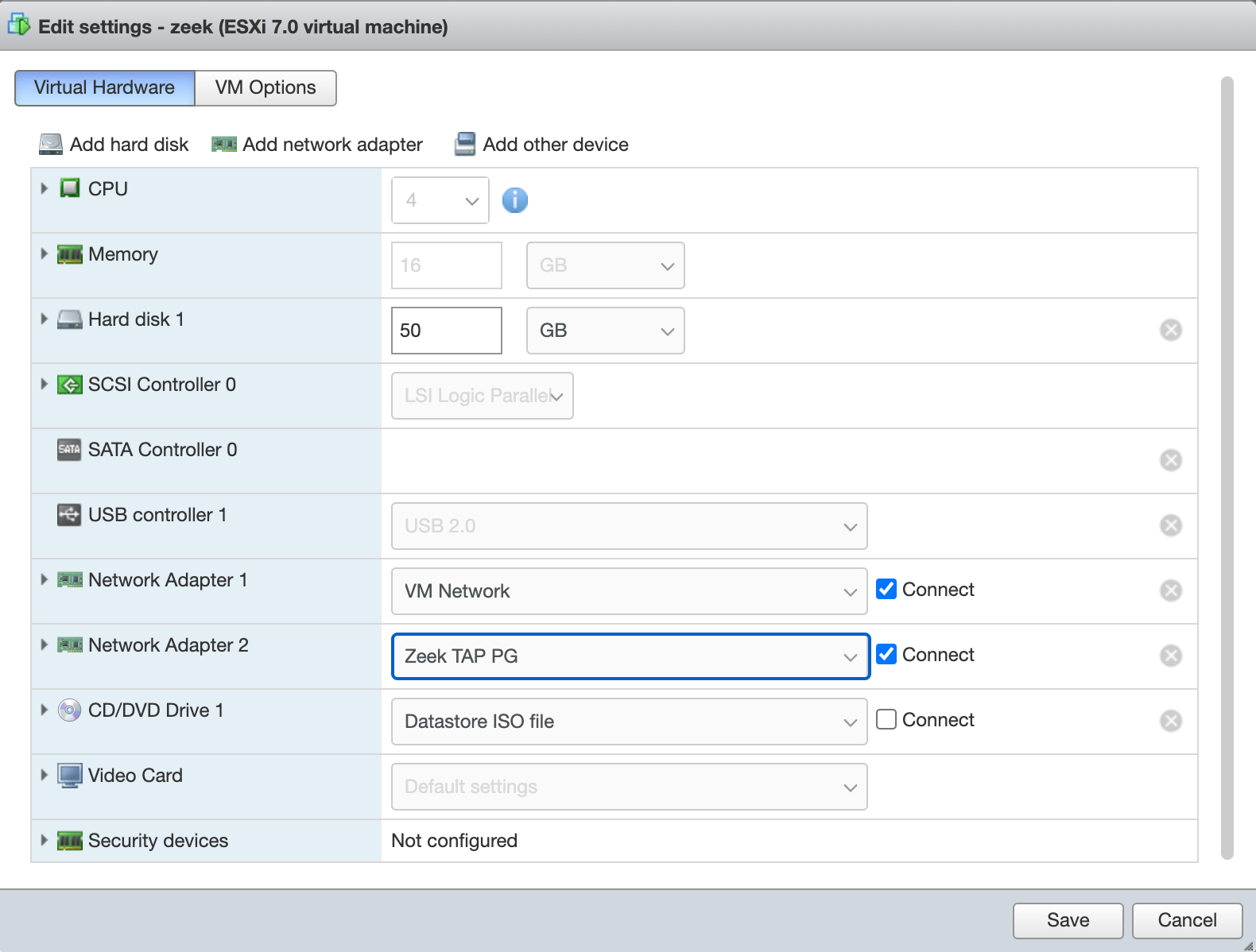Click the Video Card monitor icon
The width and height of the screenshot is (1256, 952).
[x=70, y=776]
